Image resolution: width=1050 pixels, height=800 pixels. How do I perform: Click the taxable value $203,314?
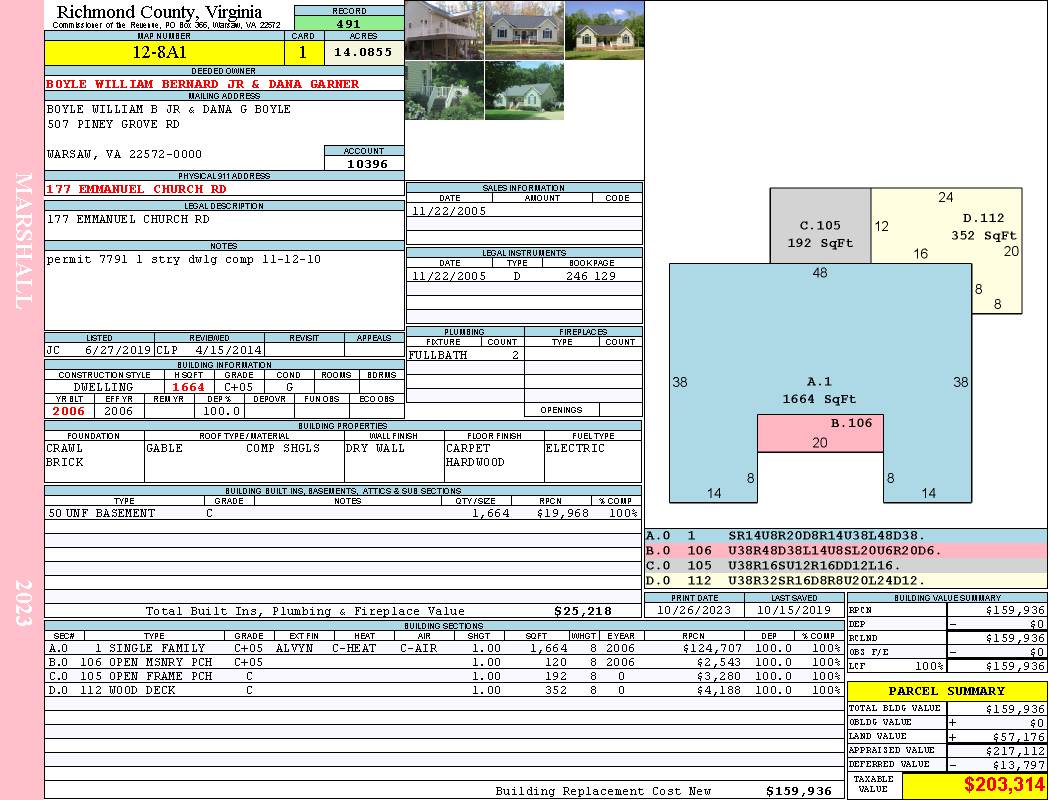pyautogui.click(x=975, y=785)
